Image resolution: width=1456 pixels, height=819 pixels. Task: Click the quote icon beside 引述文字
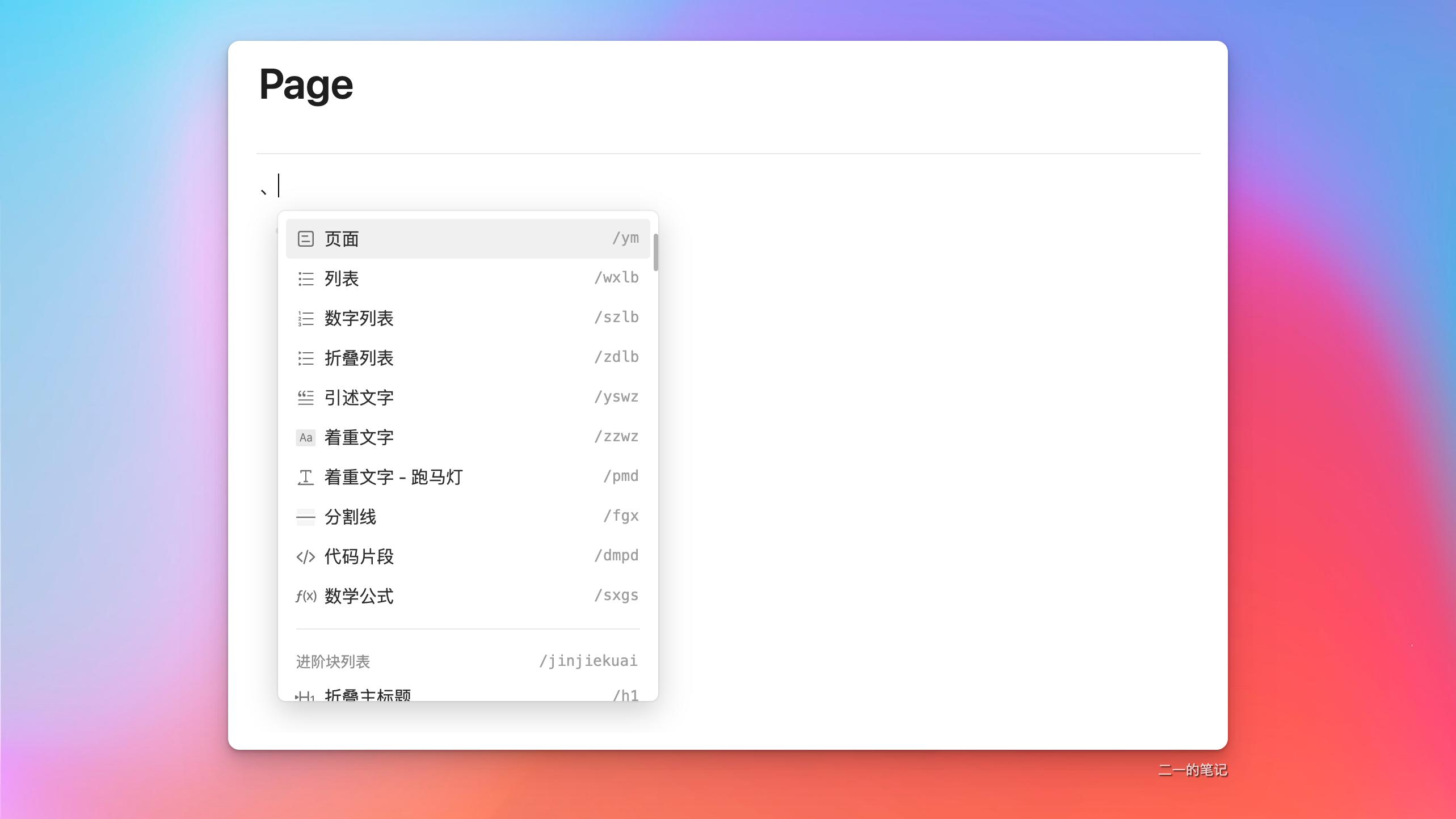pyautogui.click(x=306, y=398)
